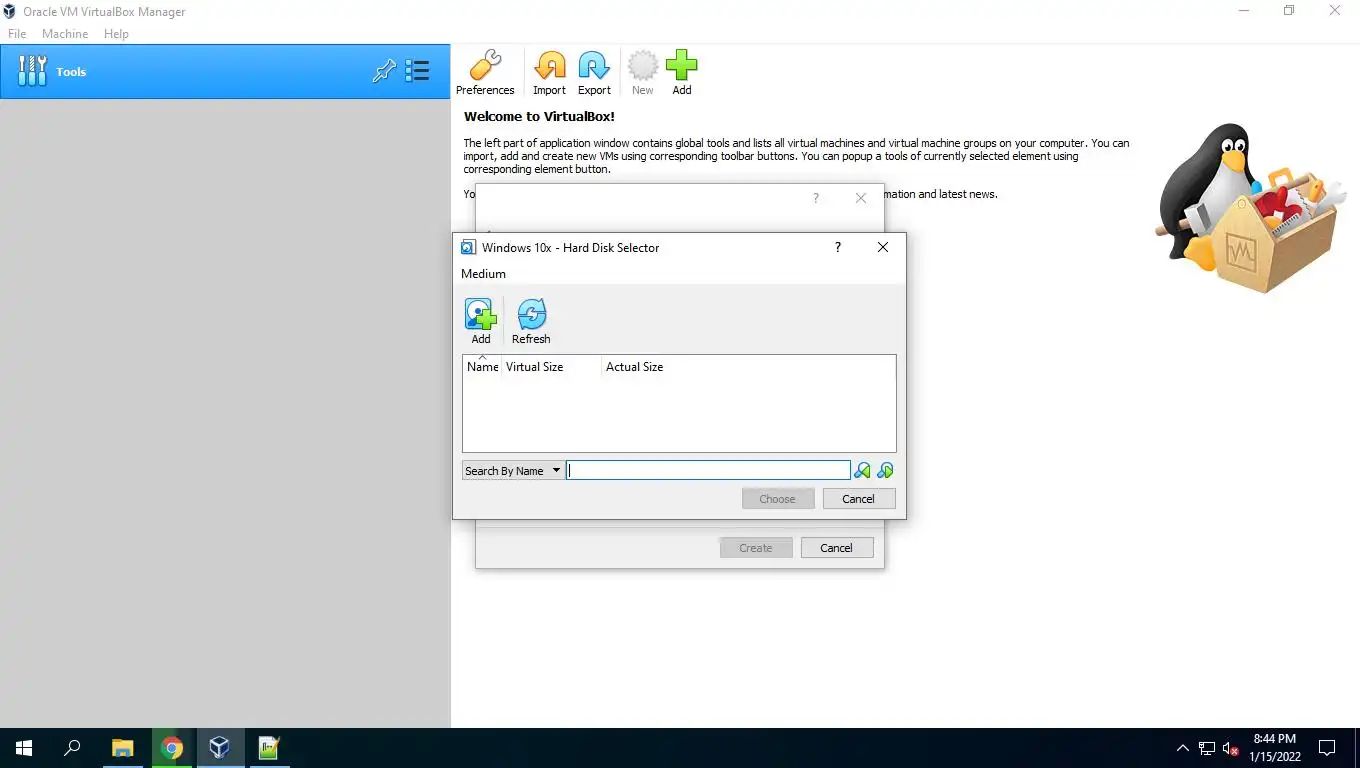Close the background Create VM wizard
1360x768 pixels.
click(x=861, y=198)
